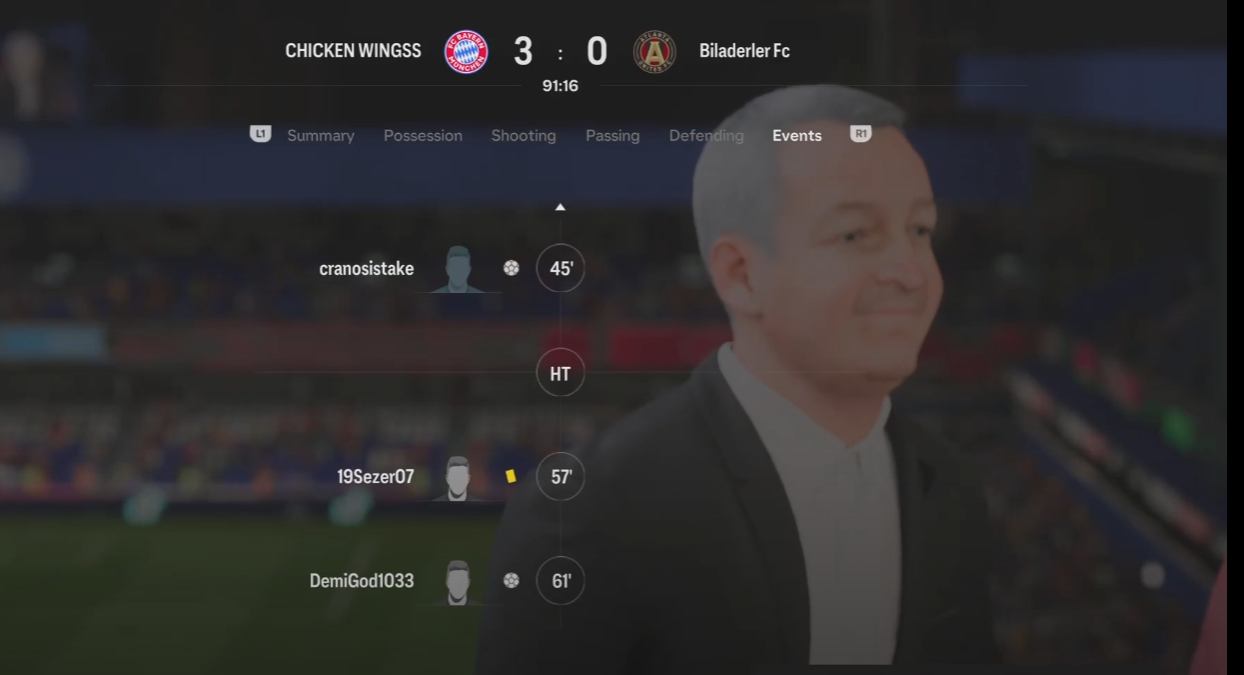Click the Atlanta United club crest
Image resolution: width=1244 pixels, height=675 pixels.
click(655, 51)
